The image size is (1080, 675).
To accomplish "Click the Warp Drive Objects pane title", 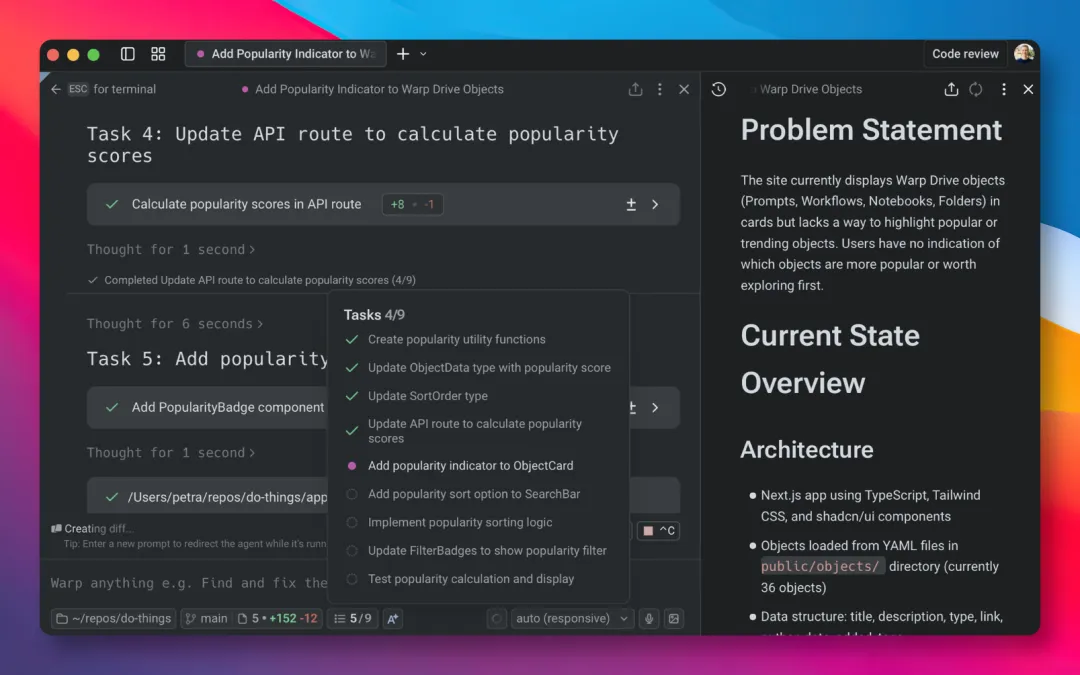I will click(x=811, y=89).
